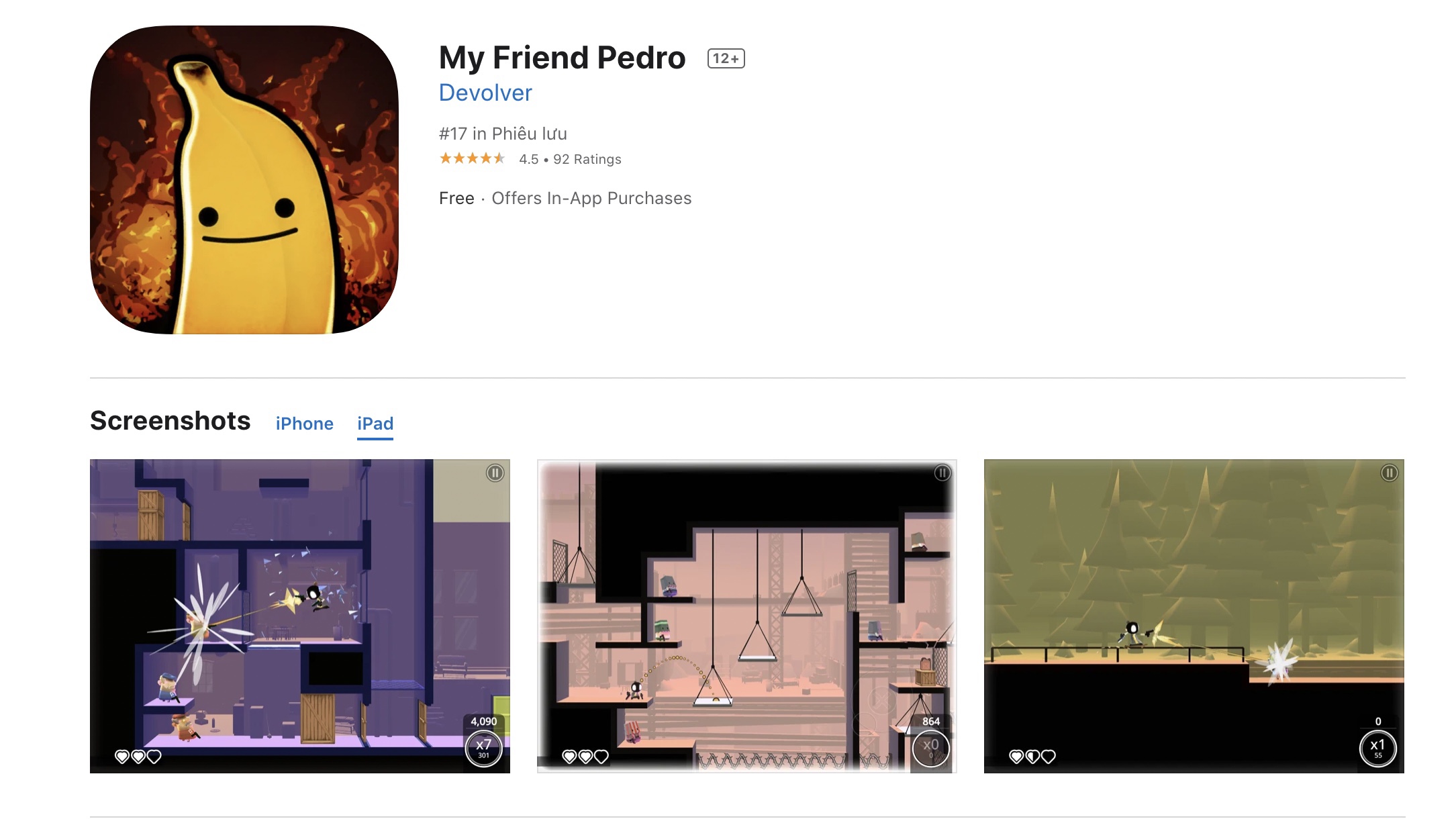Click the My Friend Pedro banana app icon
1456x819 pixels.
pos(244,179)
